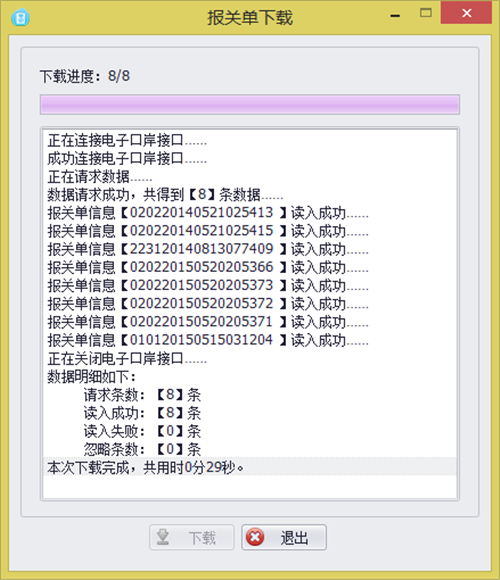Image resolution: width=500 pixels, height=580 pixels.
Task: Select log entry 020220150520205371
Action: 208,322
